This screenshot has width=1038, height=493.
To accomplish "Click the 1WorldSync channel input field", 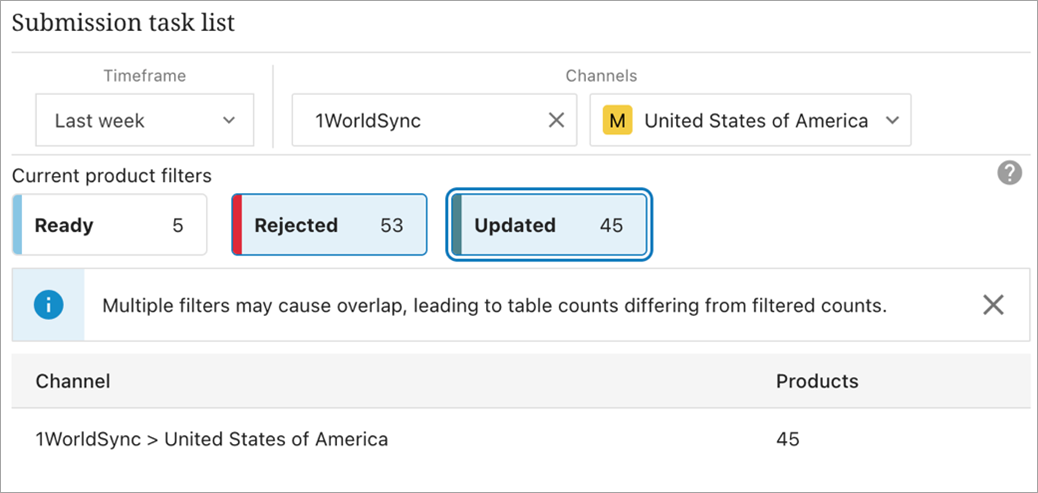I will (420, 121).
